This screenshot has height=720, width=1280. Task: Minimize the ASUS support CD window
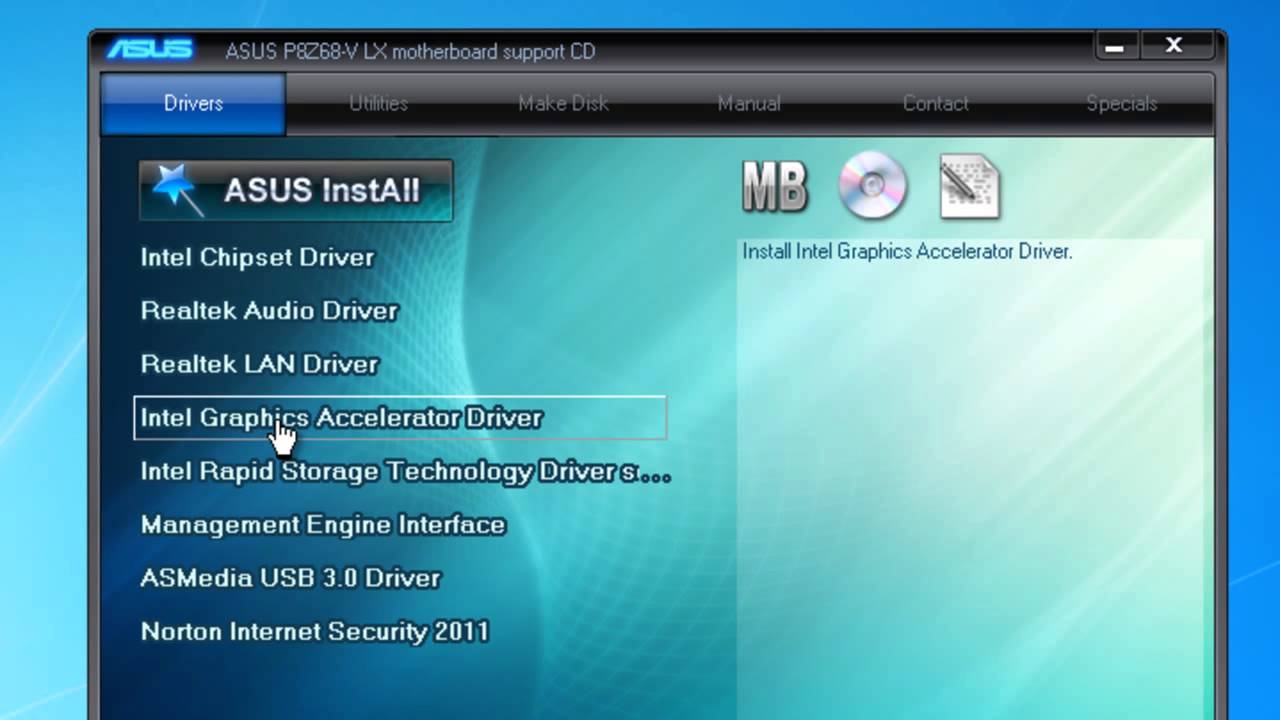(x=1116, y=47)
